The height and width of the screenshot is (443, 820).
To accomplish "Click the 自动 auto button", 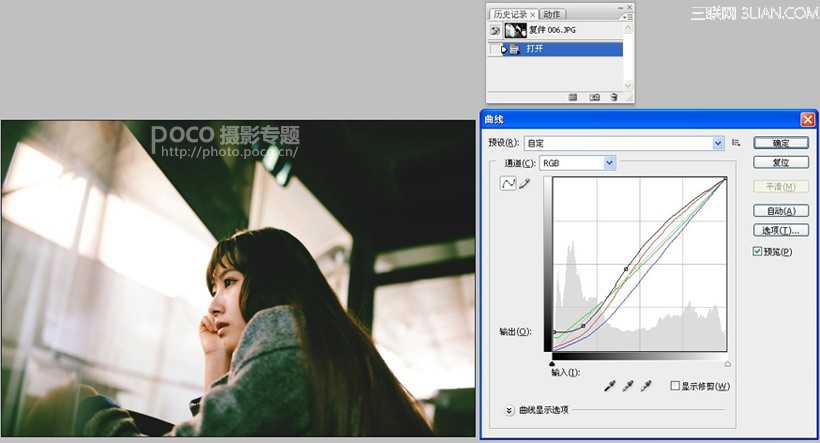I will click(x=781, y=211).
